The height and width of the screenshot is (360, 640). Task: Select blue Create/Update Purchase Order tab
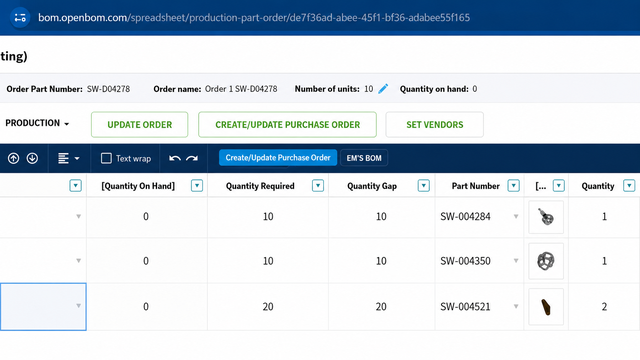click(x=278, y=158)
